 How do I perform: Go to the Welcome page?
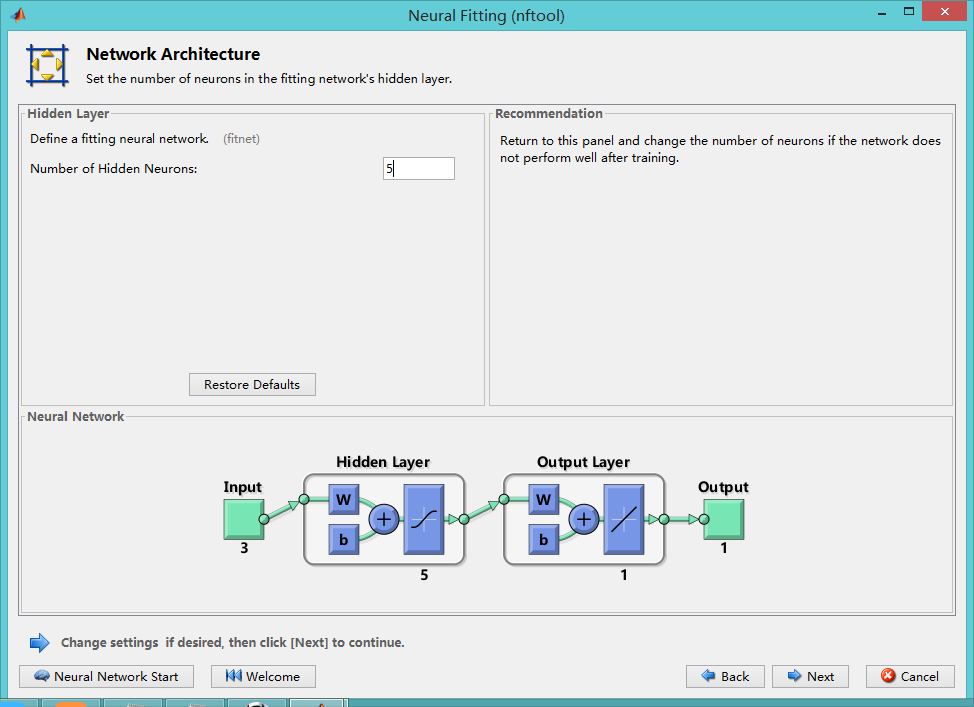[263, 677]
